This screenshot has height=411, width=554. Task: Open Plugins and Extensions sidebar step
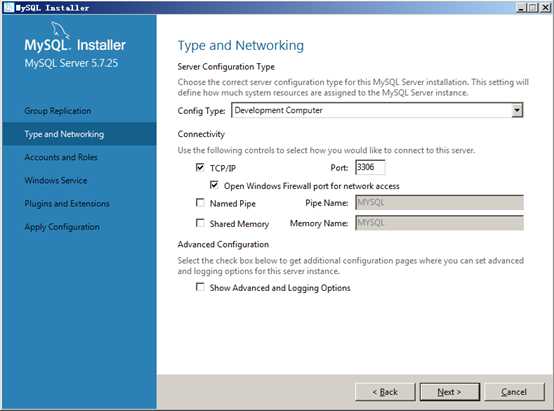tap(67, 204)
